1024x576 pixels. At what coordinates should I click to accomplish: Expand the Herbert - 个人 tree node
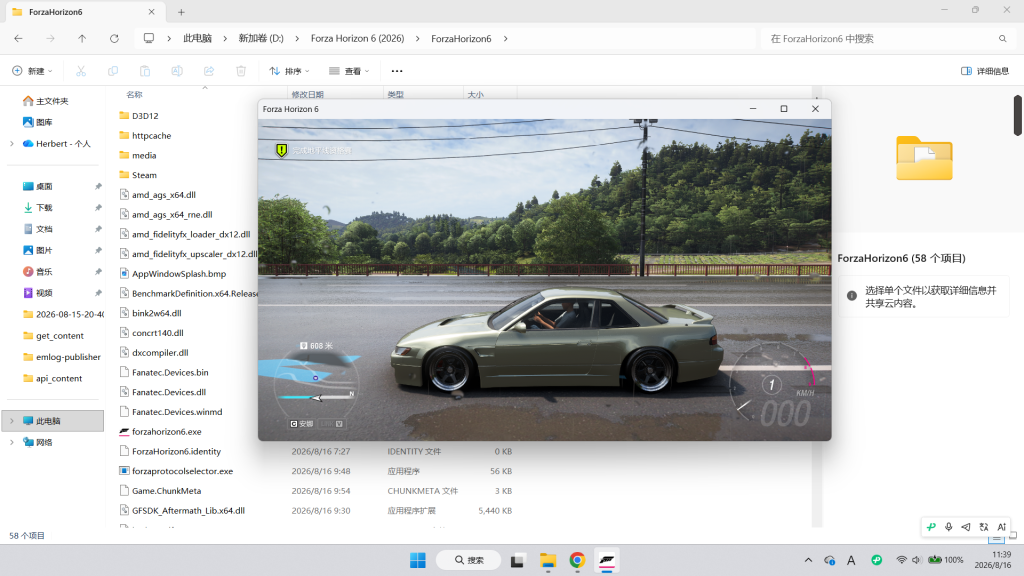point(12,144)
